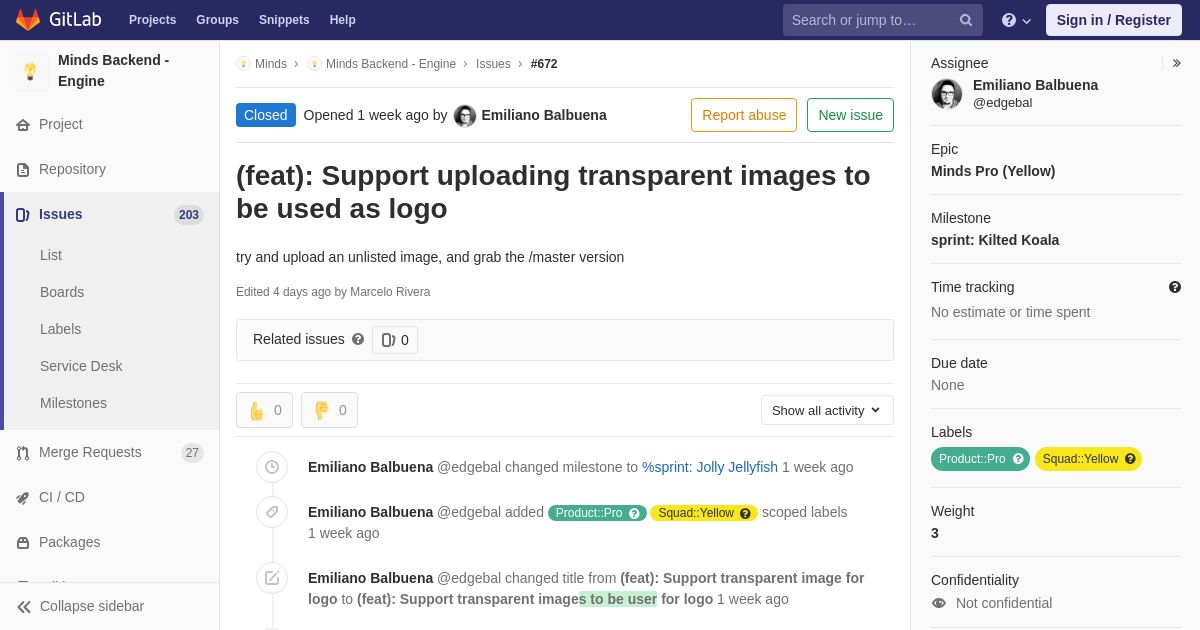The width and height of the screenshot is (1200, 630).
Task: Click help icon on Squad::Yellow sidebar label
Action: (1130, 459)
